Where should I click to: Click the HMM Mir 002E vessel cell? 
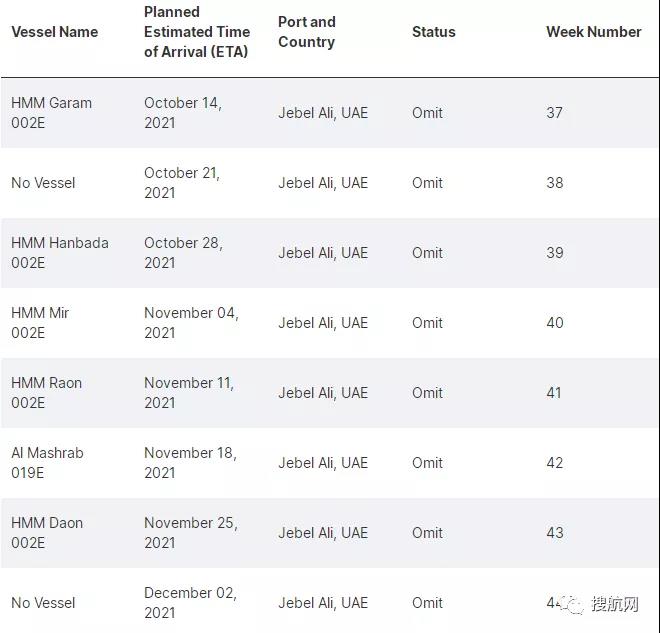click(40, 323)
